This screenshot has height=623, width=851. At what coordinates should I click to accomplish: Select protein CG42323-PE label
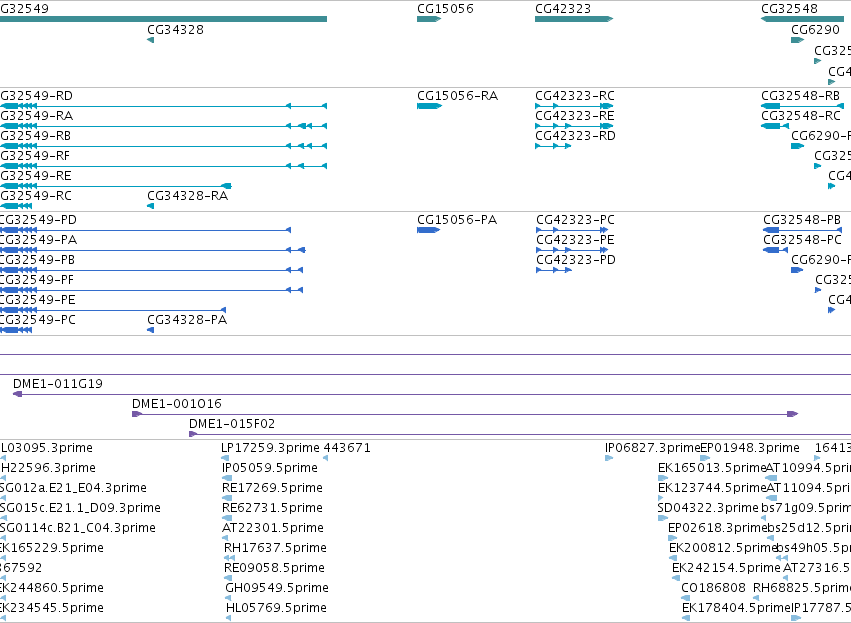click(575, 240)
